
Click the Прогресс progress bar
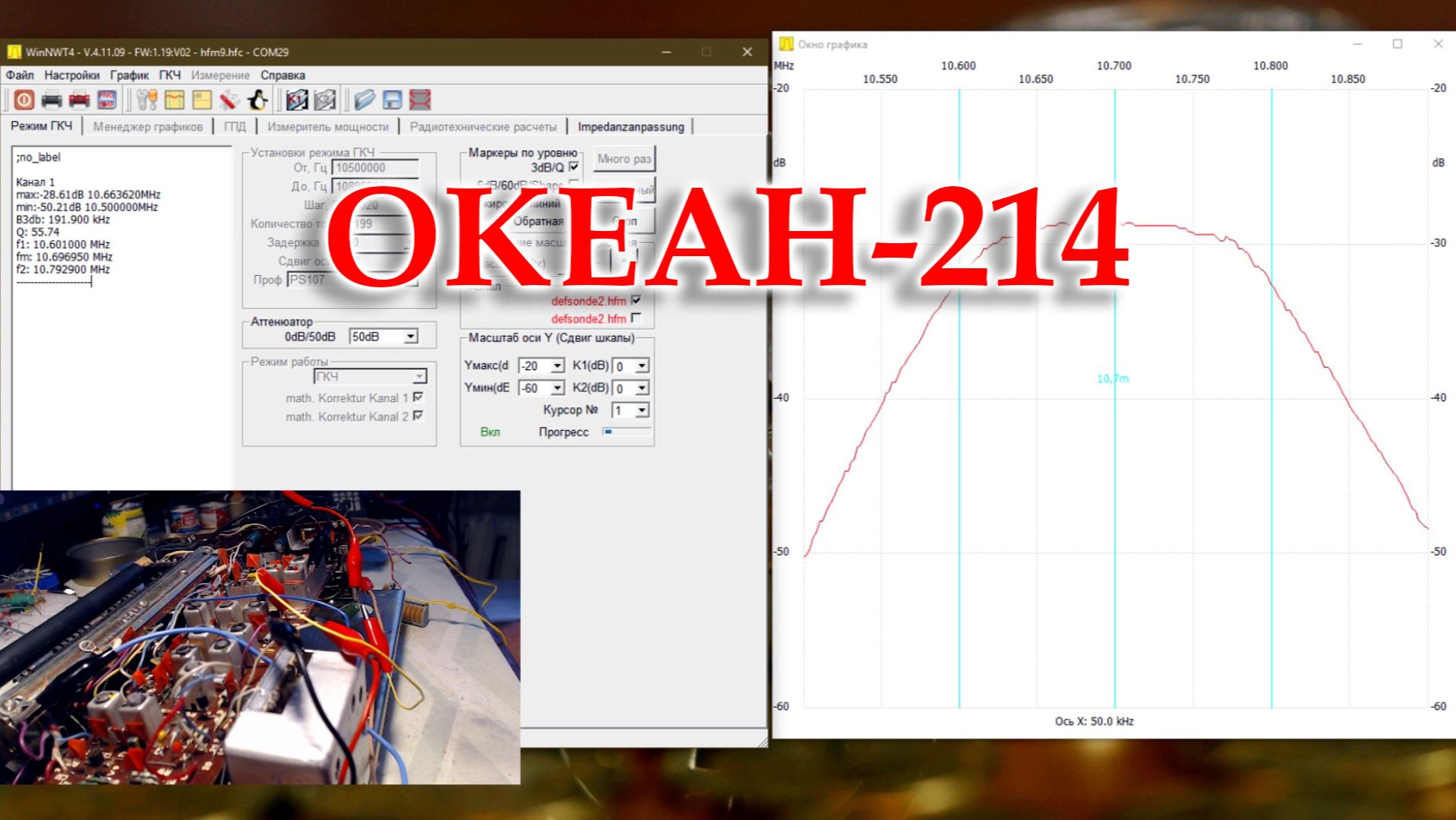pyautogui.click(x=627, y=432)
